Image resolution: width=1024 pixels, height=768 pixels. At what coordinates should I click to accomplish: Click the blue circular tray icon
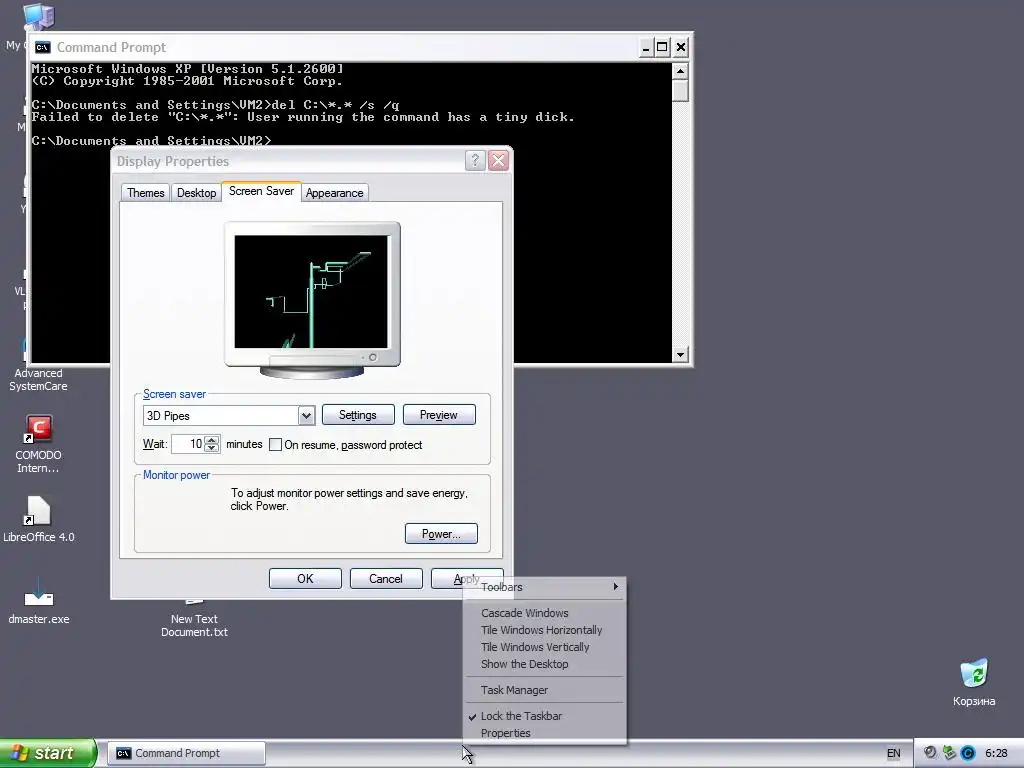pos(968,753)
